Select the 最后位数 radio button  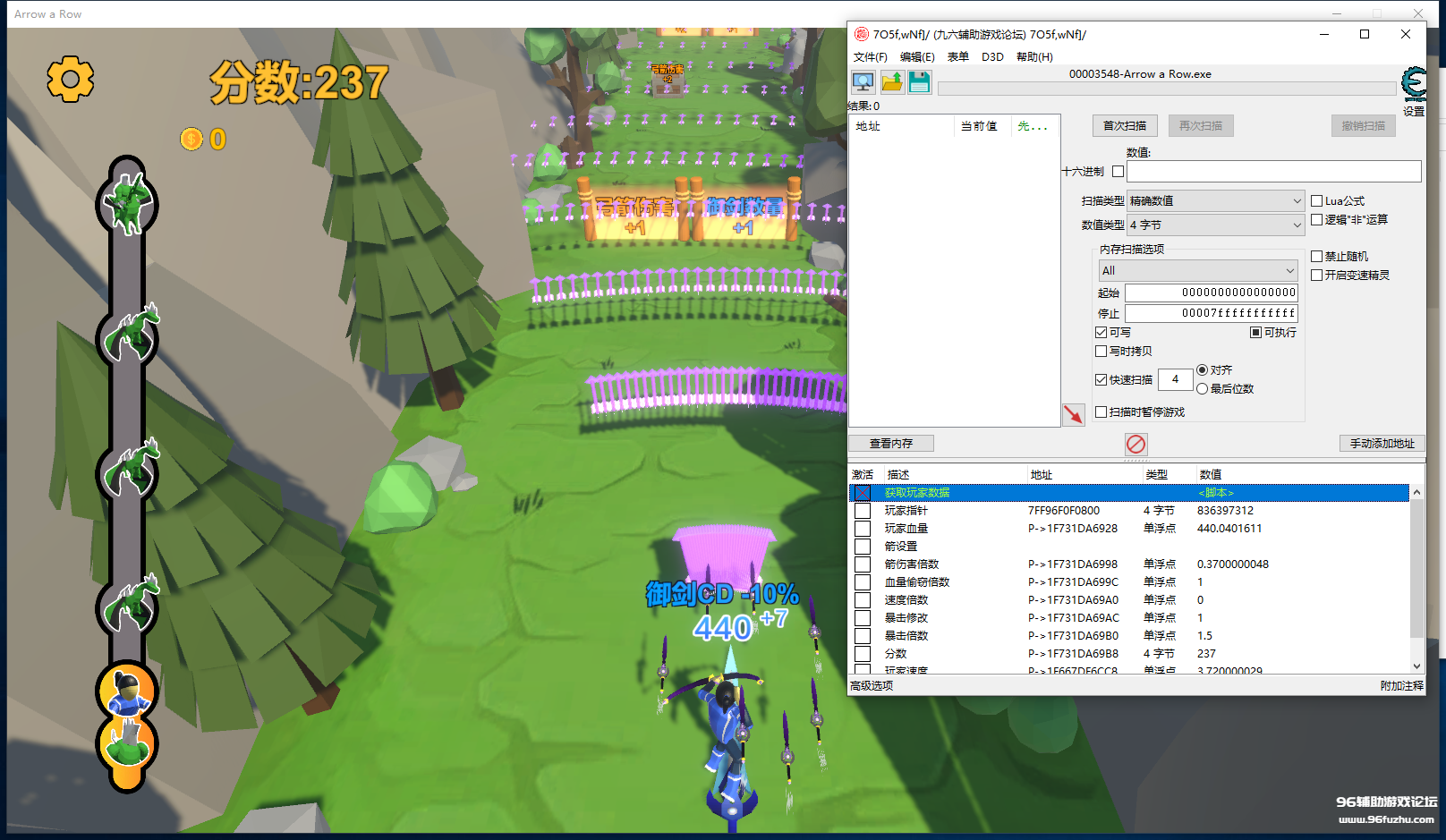pos(1203,388)
